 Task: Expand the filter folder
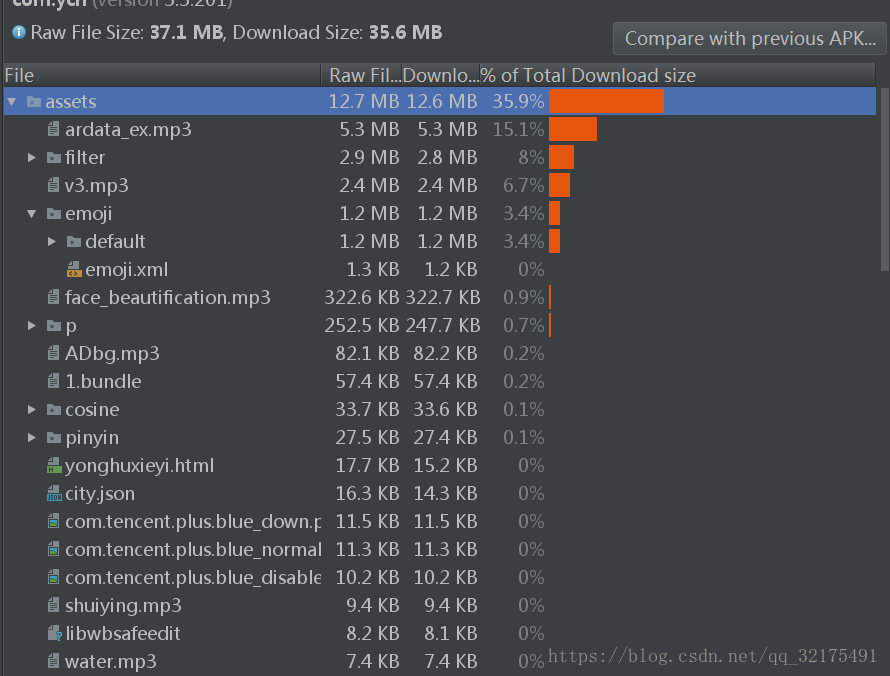pos(32,157)
